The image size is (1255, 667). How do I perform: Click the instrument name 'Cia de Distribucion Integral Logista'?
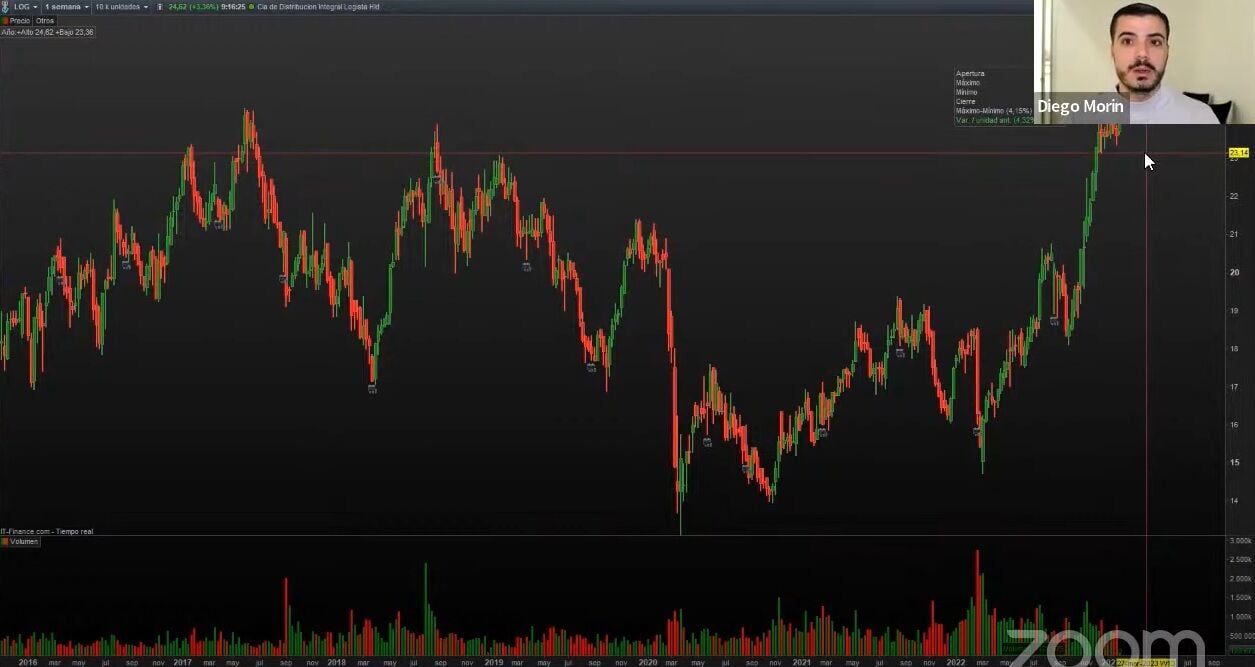tap(317, 6)
